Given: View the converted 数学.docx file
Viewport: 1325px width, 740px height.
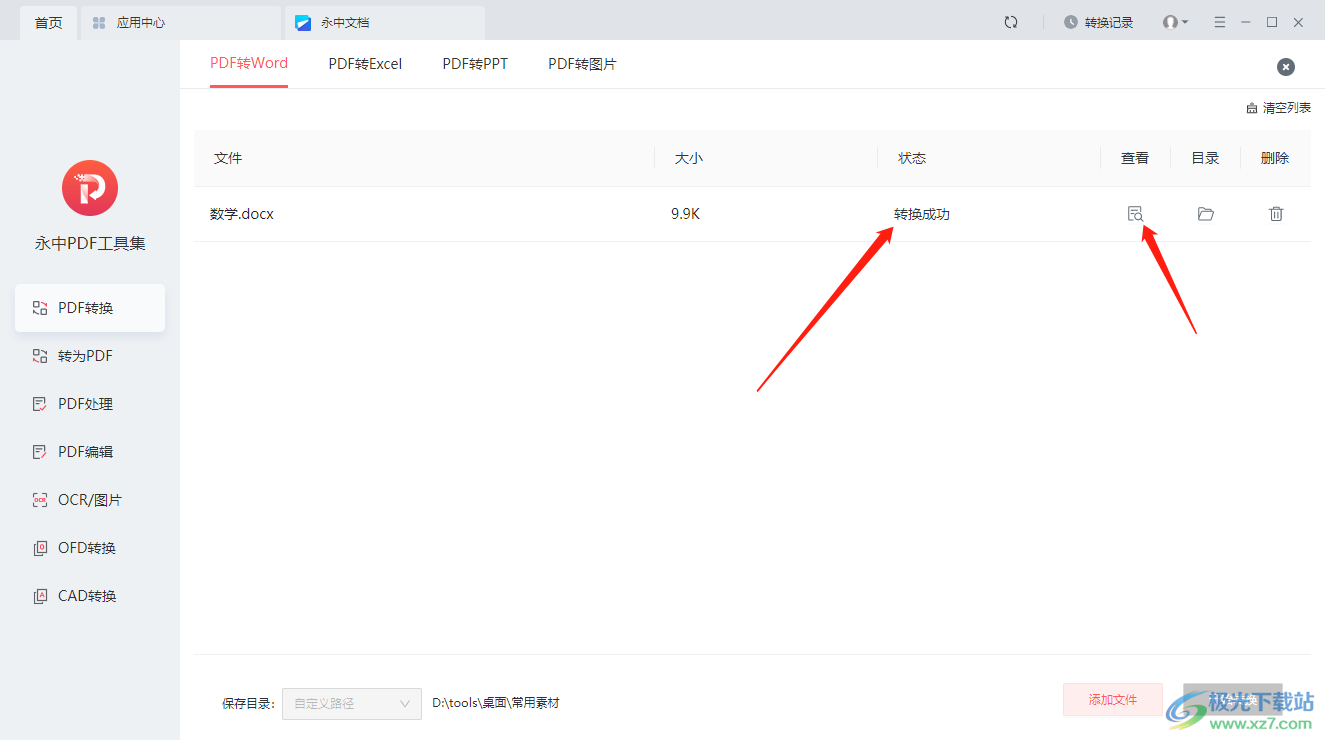Looking at the screenshot, I should point(1135,214).
